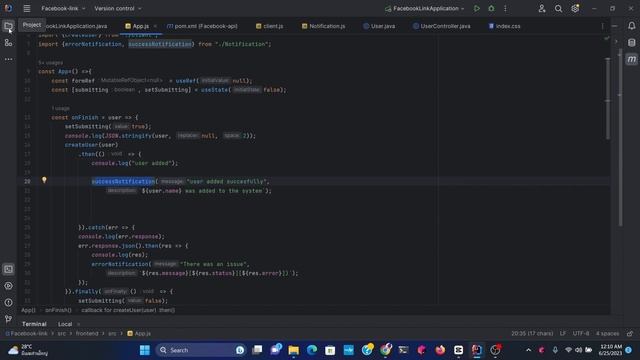The width and height of the screenshot is (640, 360).
Task: Click the taskbar Search box
Action: (200, 350)
